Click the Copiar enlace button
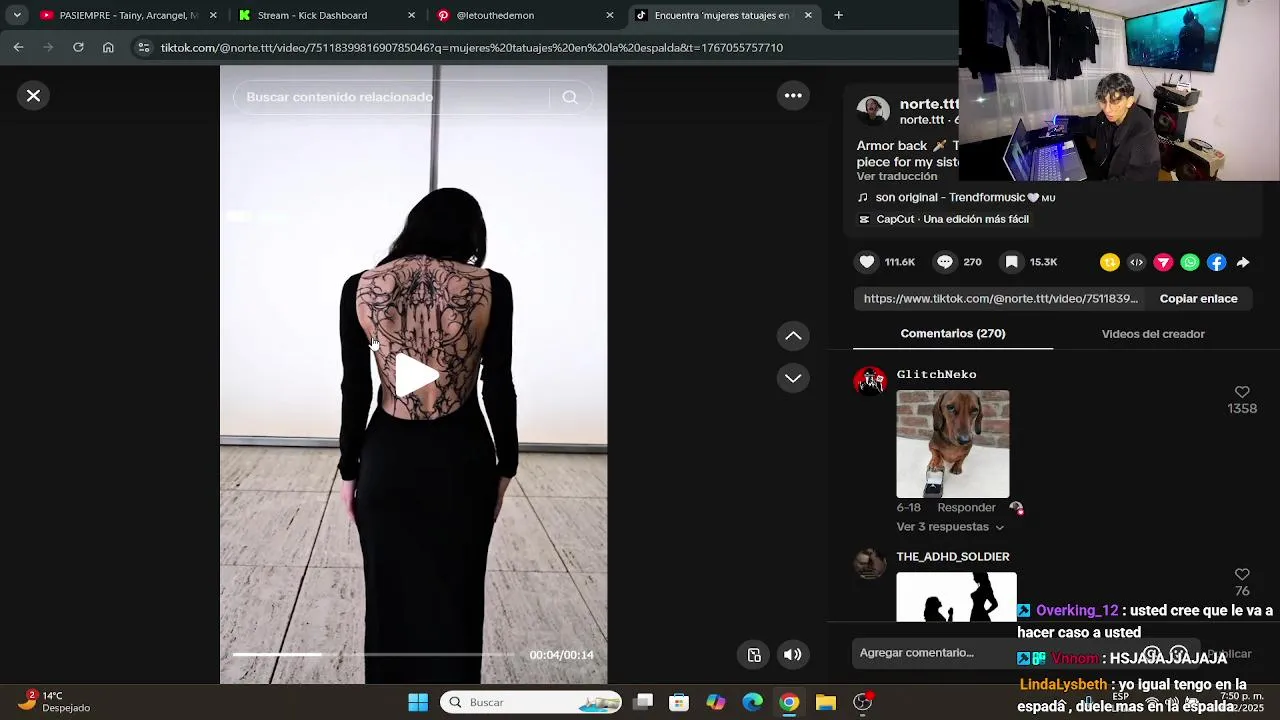Screen dimensions: 1280x720 (1198, 299)
